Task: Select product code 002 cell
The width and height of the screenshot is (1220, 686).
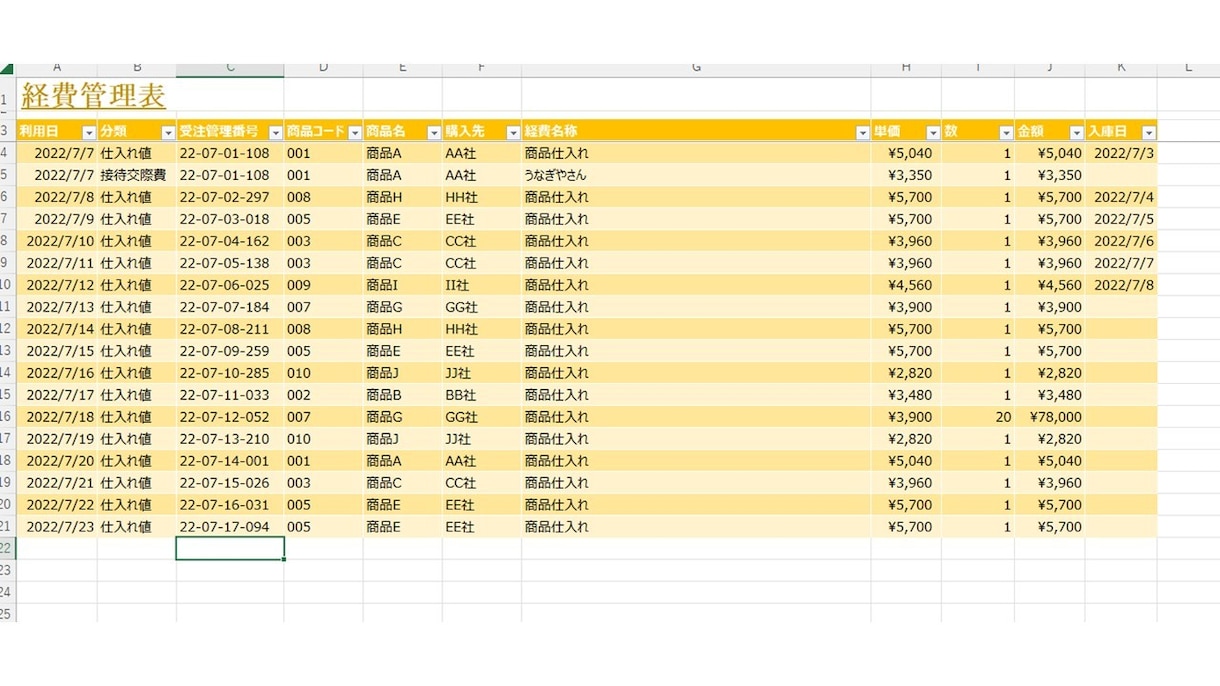Action: (x=324, y=395)
